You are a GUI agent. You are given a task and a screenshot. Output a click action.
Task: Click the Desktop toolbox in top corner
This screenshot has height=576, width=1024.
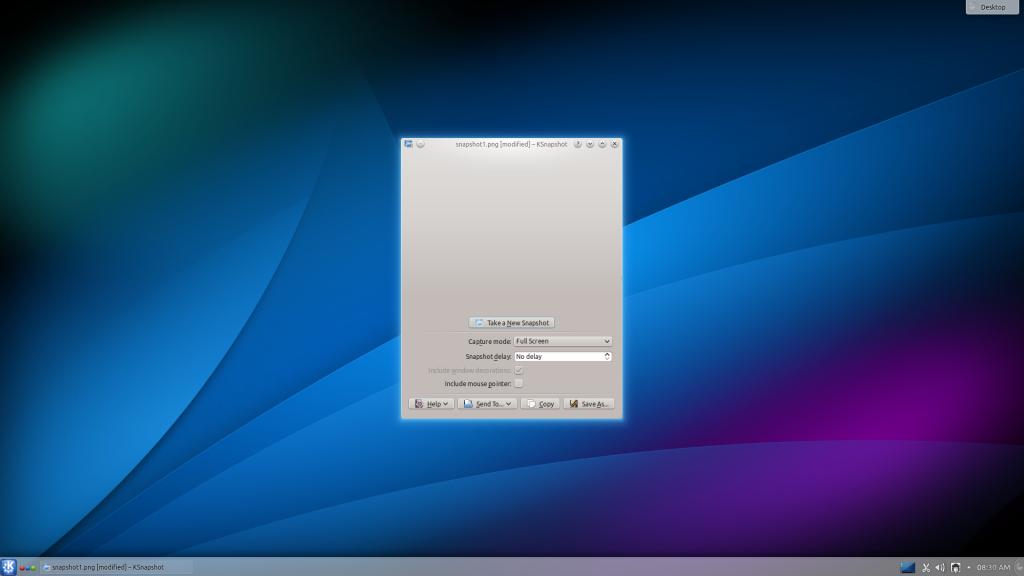pyautogui.click(x=987, y=7)
